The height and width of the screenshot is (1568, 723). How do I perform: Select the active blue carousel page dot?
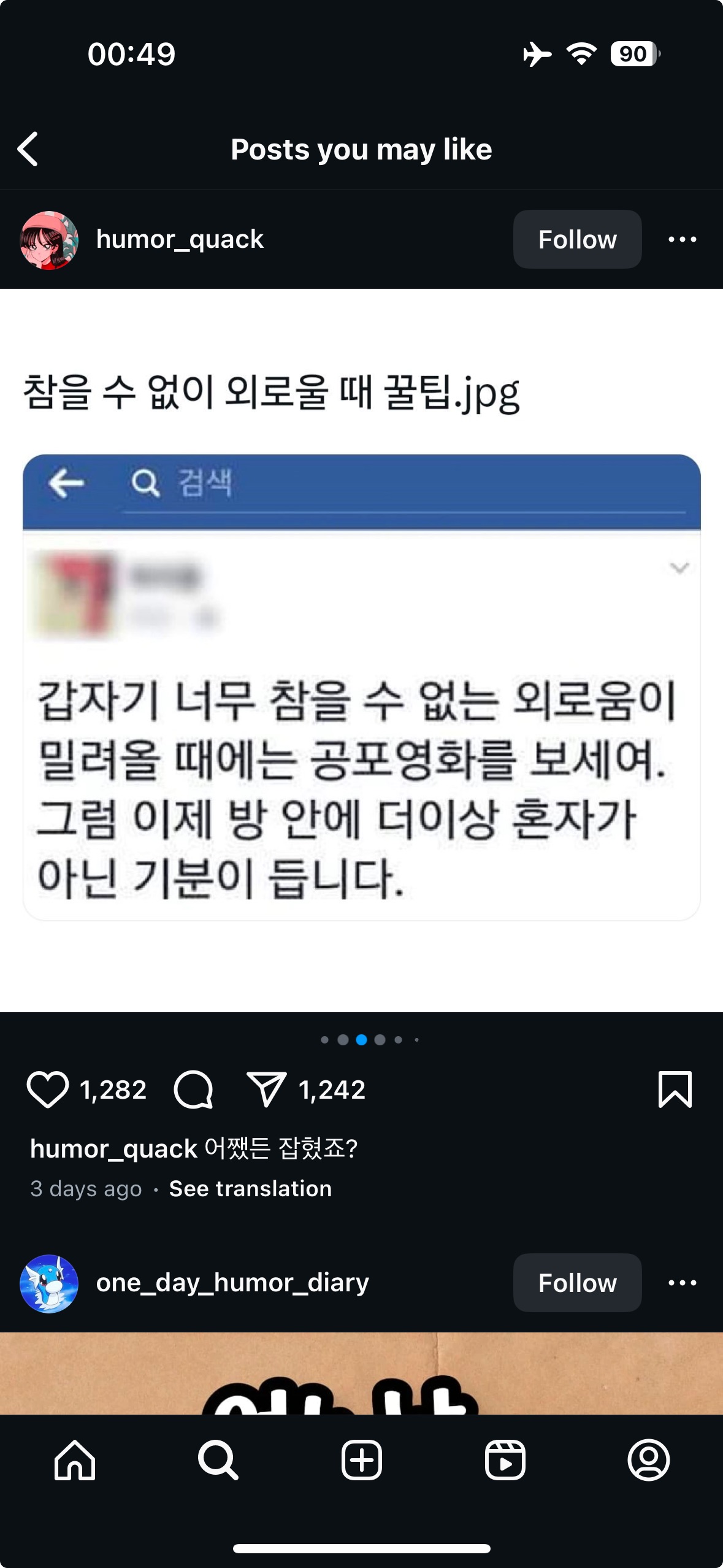[361, 1039]
